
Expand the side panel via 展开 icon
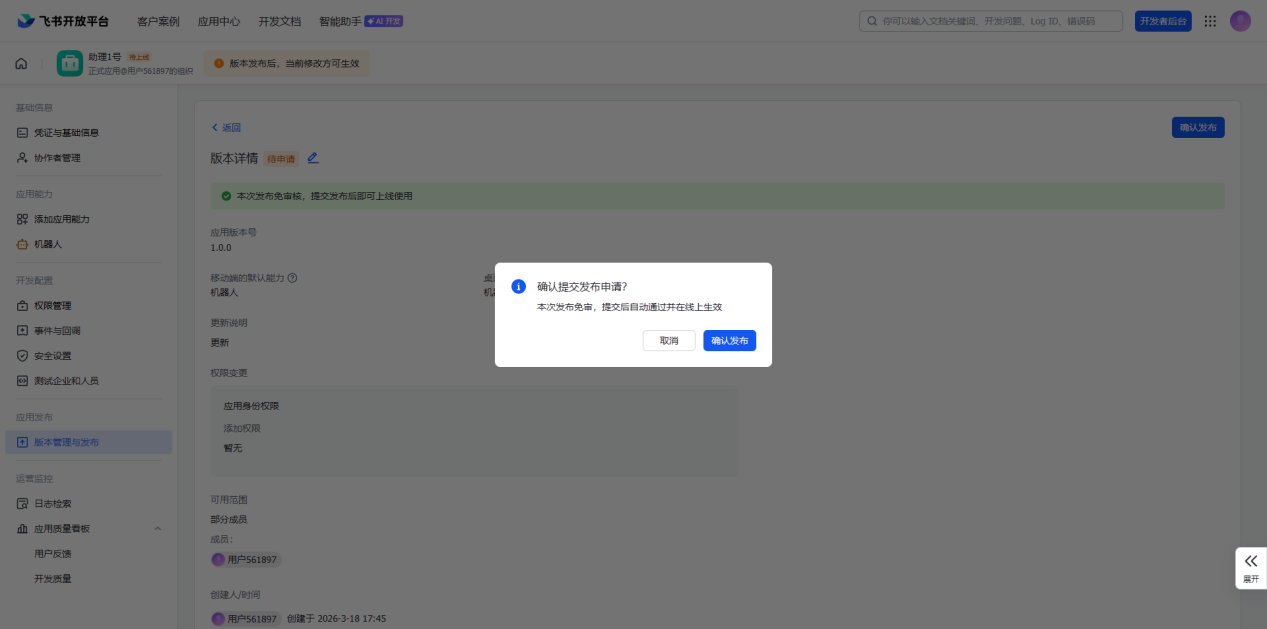[1250, 567]
